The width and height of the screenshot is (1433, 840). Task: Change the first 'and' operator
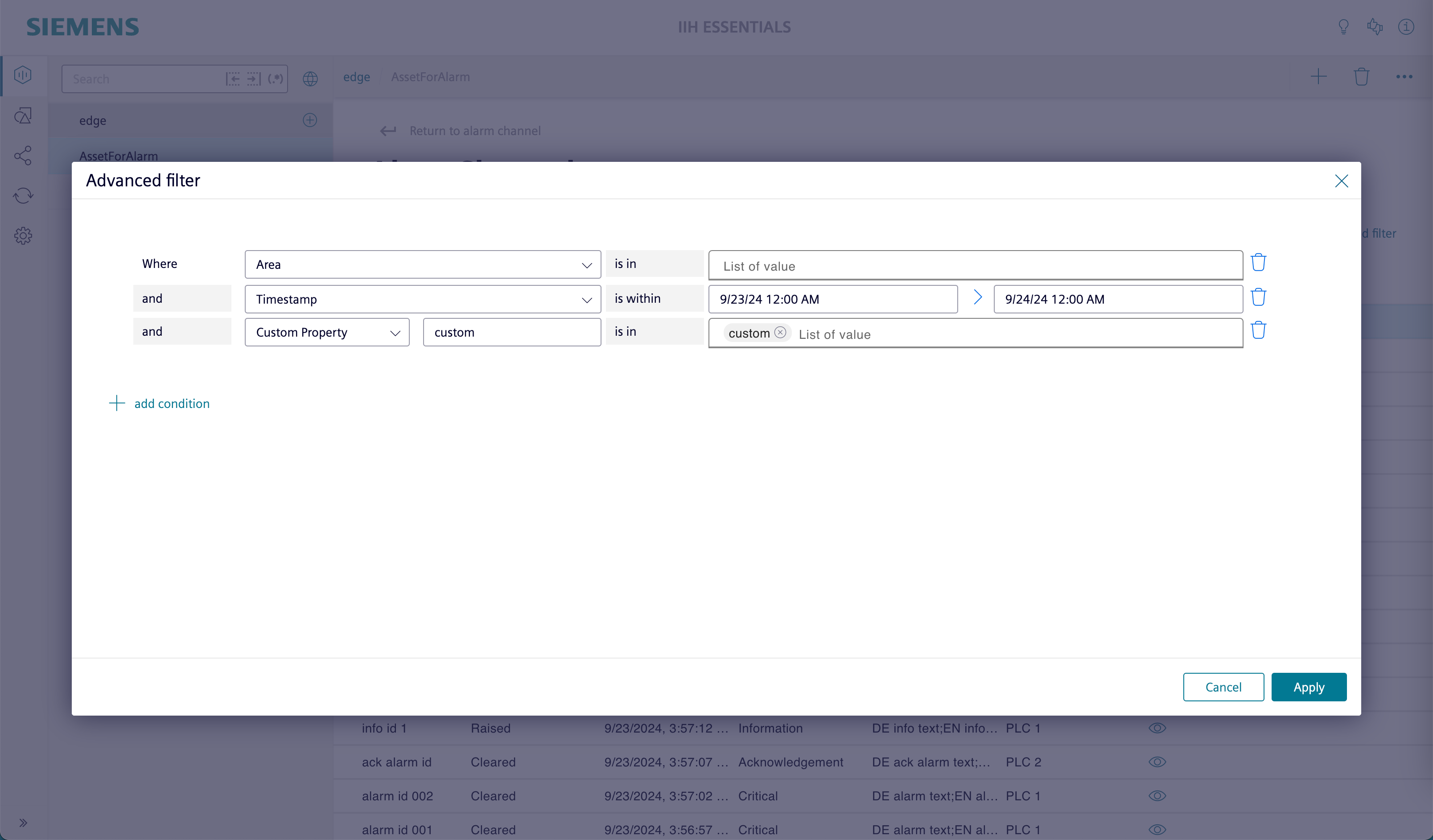coord(182,298)
